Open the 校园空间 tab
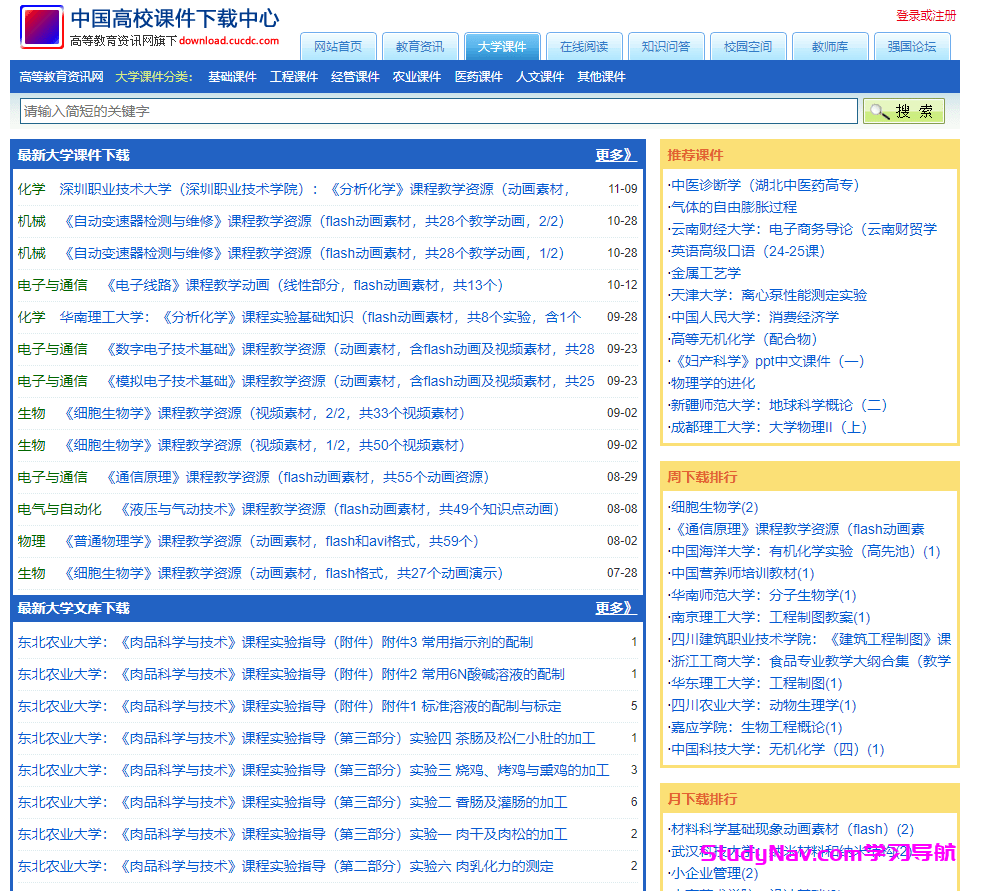The height and width of the screenshot is (891, 982). pos(748,46)
